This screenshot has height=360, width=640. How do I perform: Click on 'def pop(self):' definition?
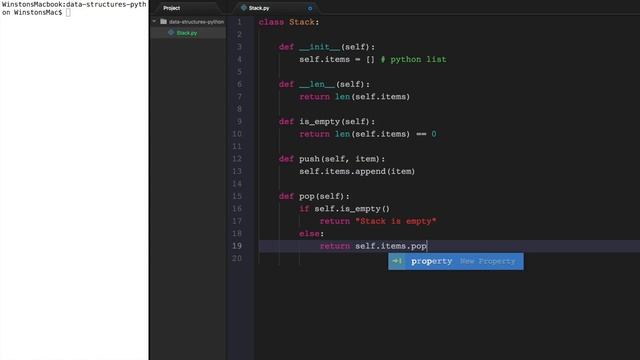[x=314, y=196]
